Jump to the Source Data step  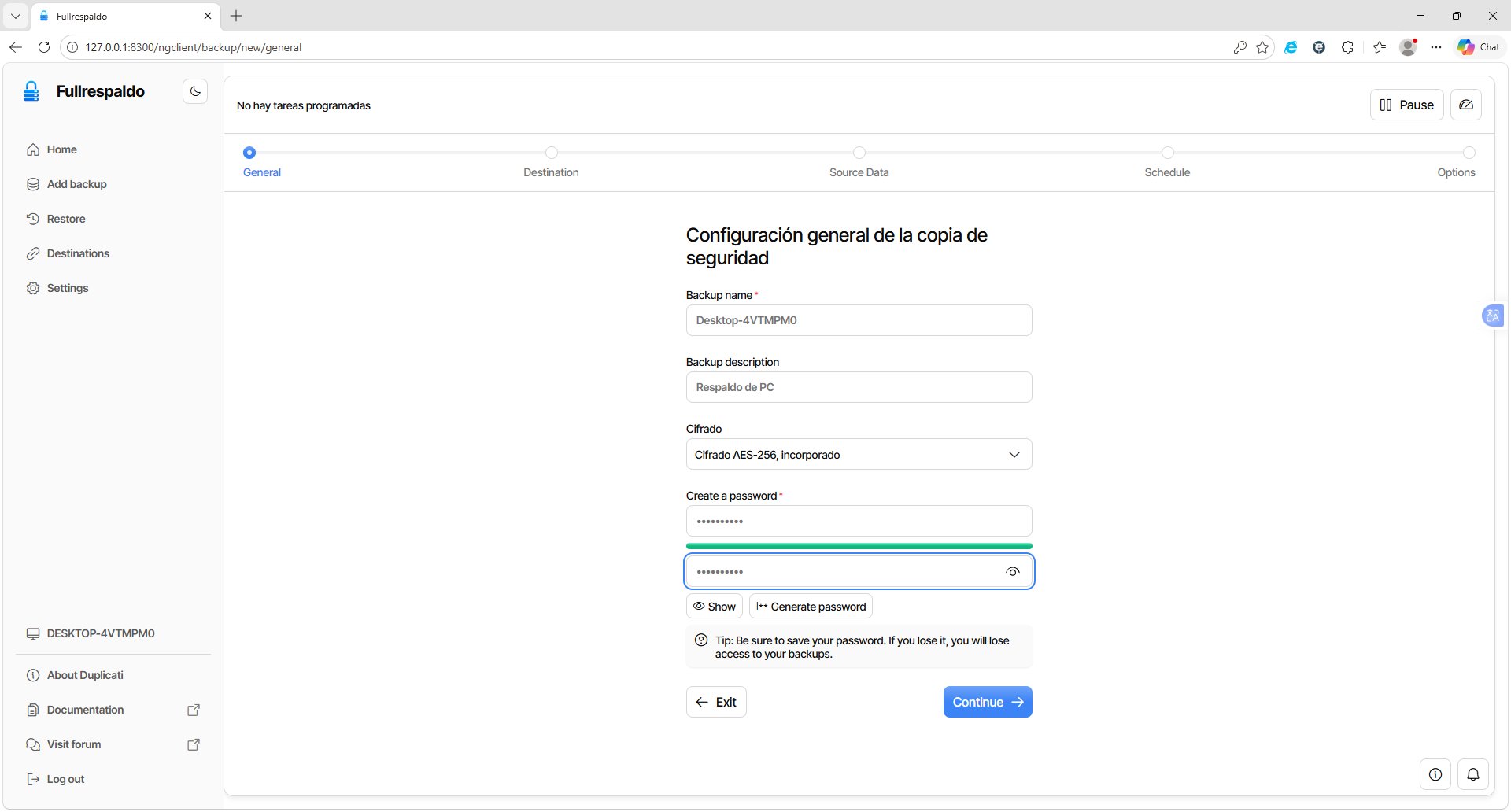859,162
